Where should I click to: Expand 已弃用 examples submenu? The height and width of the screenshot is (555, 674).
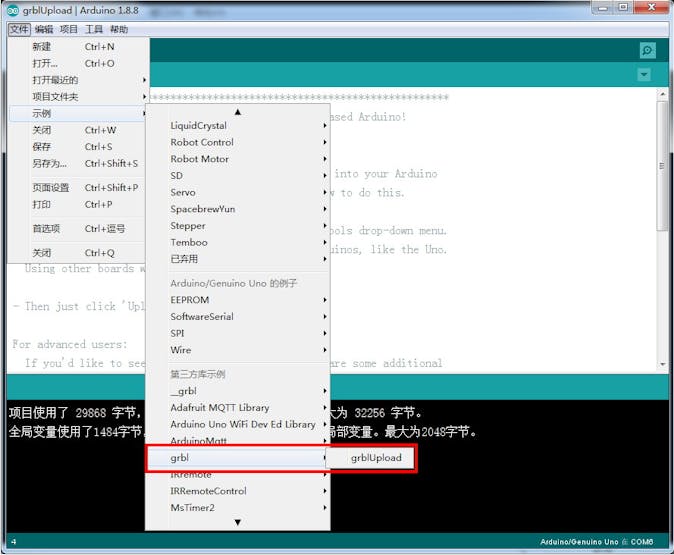coord(238,259)
